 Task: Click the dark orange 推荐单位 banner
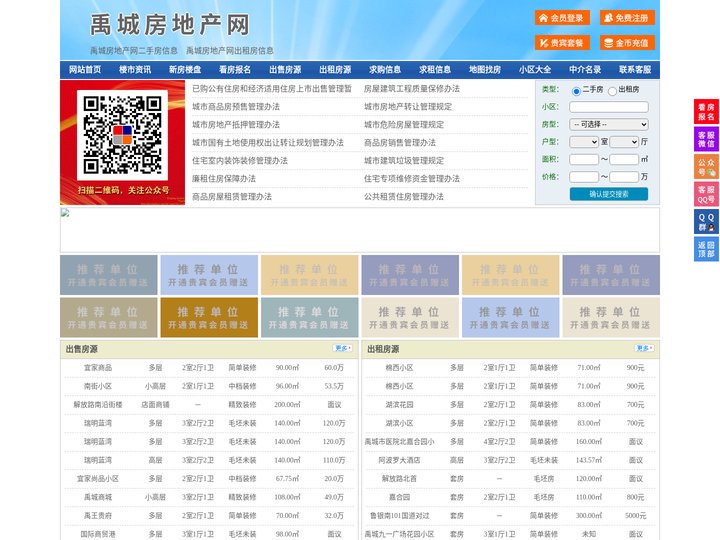[209, 317]
